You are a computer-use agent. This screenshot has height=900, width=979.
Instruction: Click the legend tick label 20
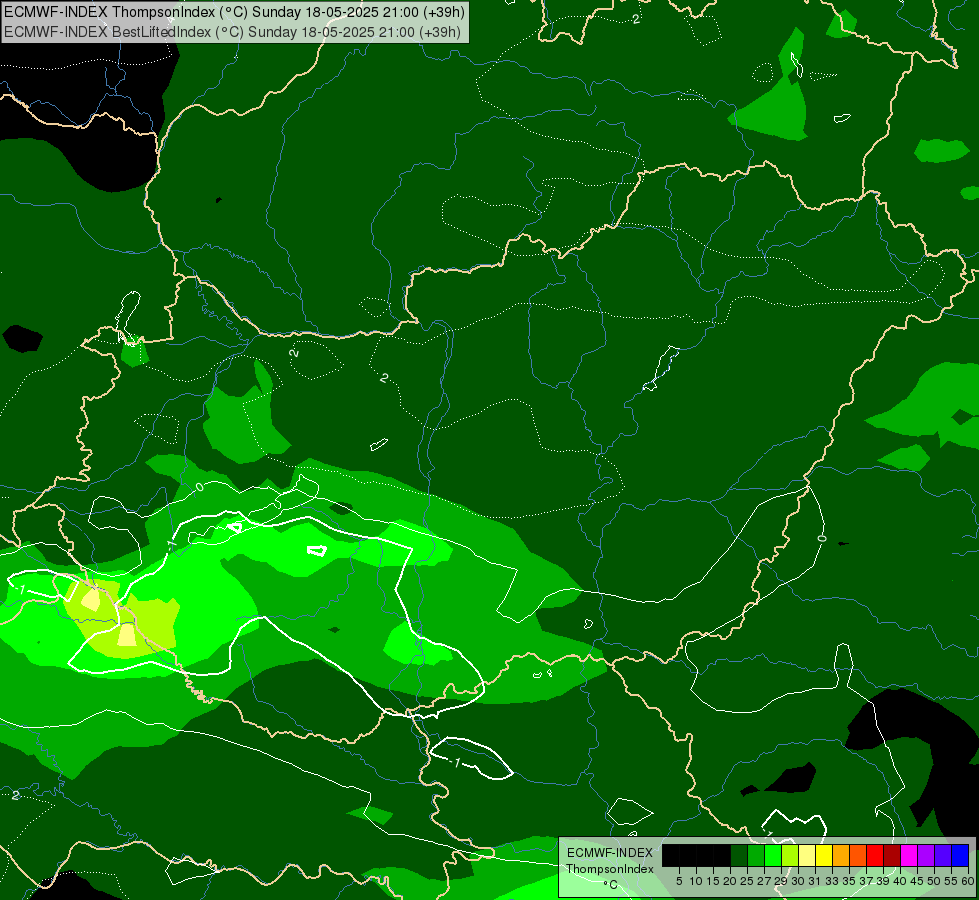pyautogui.click(x=731, y=881)
